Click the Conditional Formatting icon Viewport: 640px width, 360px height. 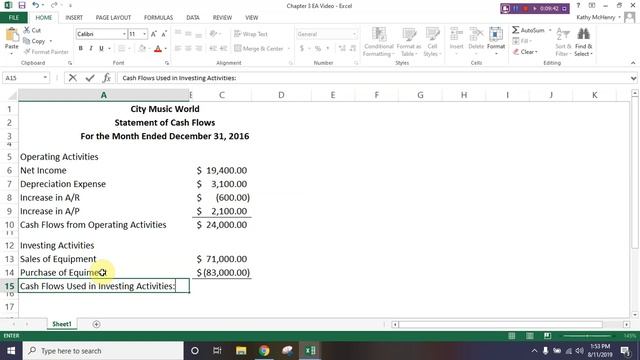point(378,35)
